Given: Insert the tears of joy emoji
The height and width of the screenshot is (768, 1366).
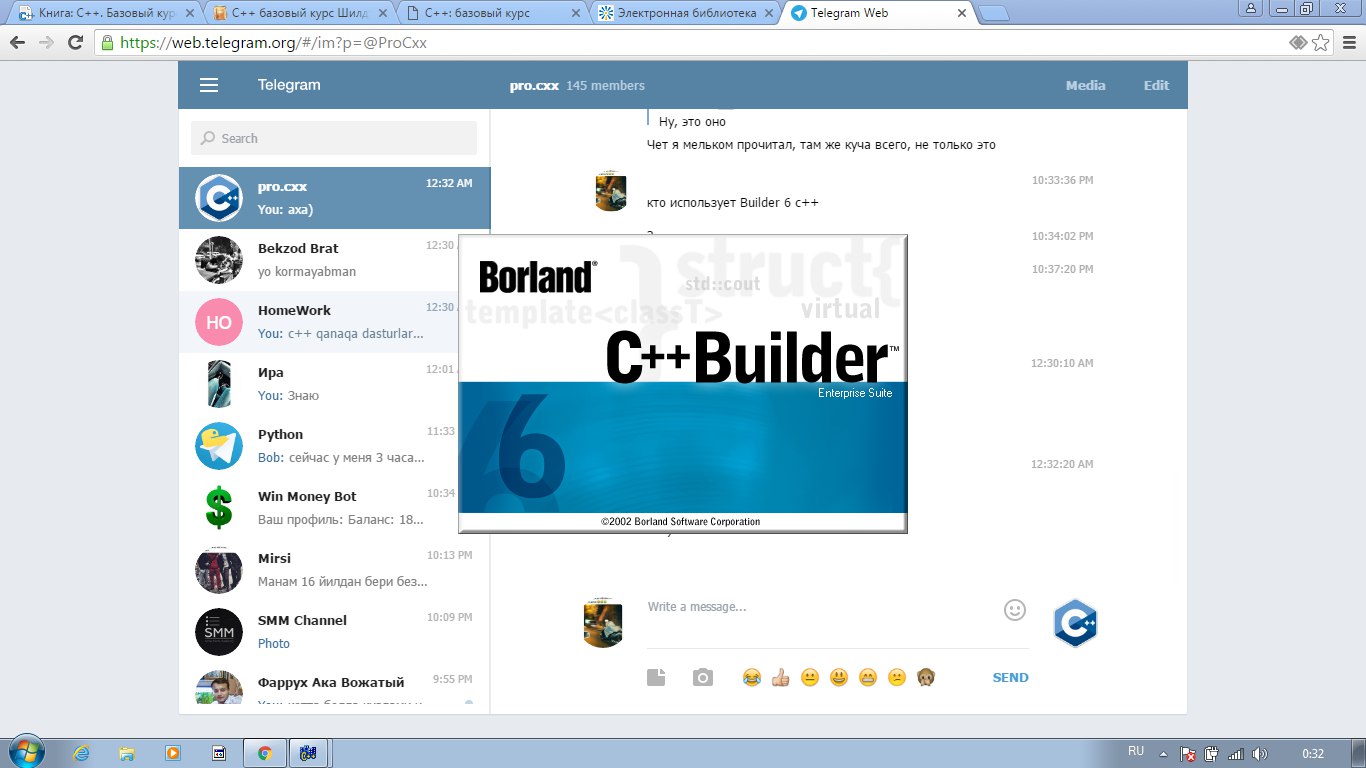Looking at the screenshot, I should click(752, 677).
